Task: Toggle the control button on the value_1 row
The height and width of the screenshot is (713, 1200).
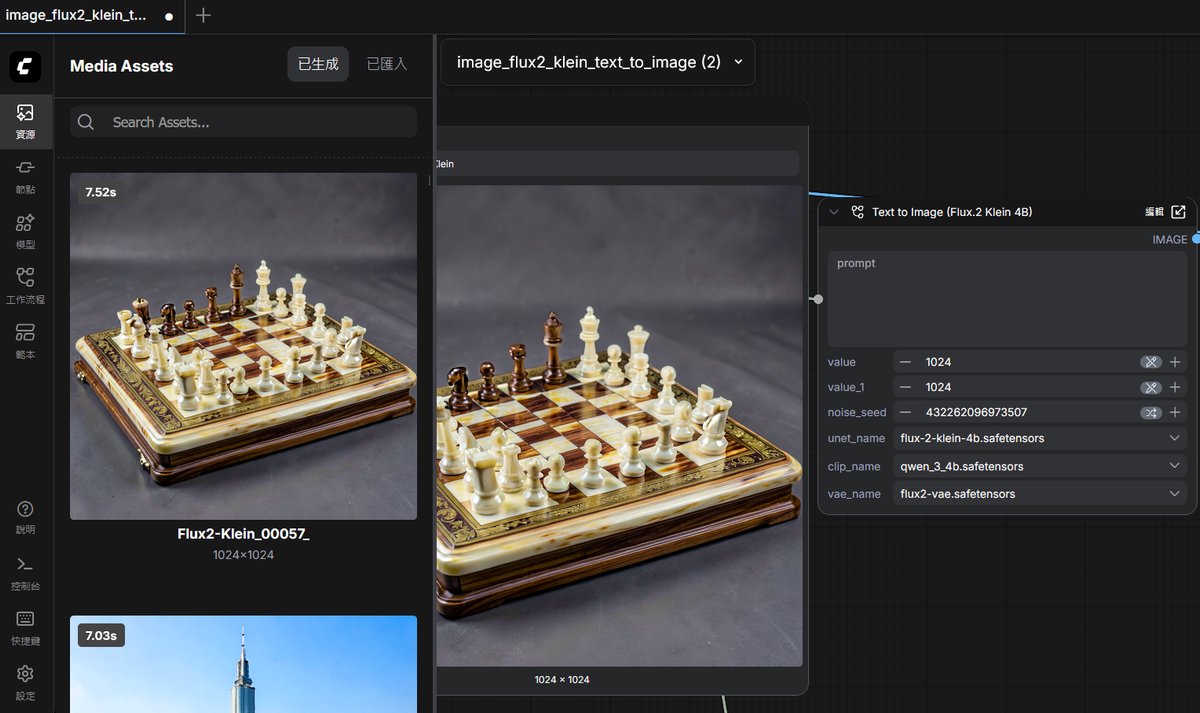Action: (x=1151, y=387)
